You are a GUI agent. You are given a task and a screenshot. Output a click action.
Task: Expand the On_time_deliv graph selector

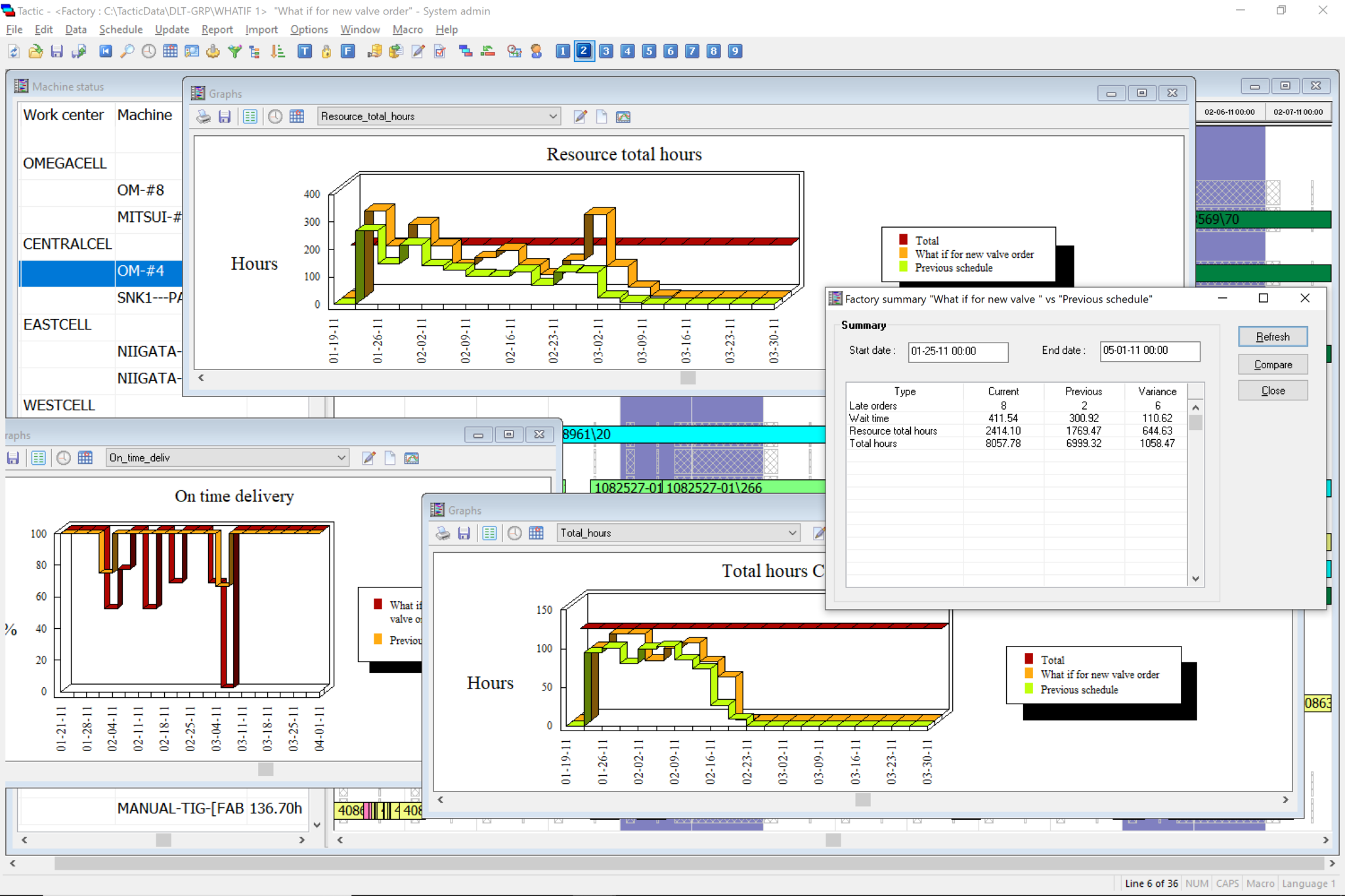coord(342,458)
